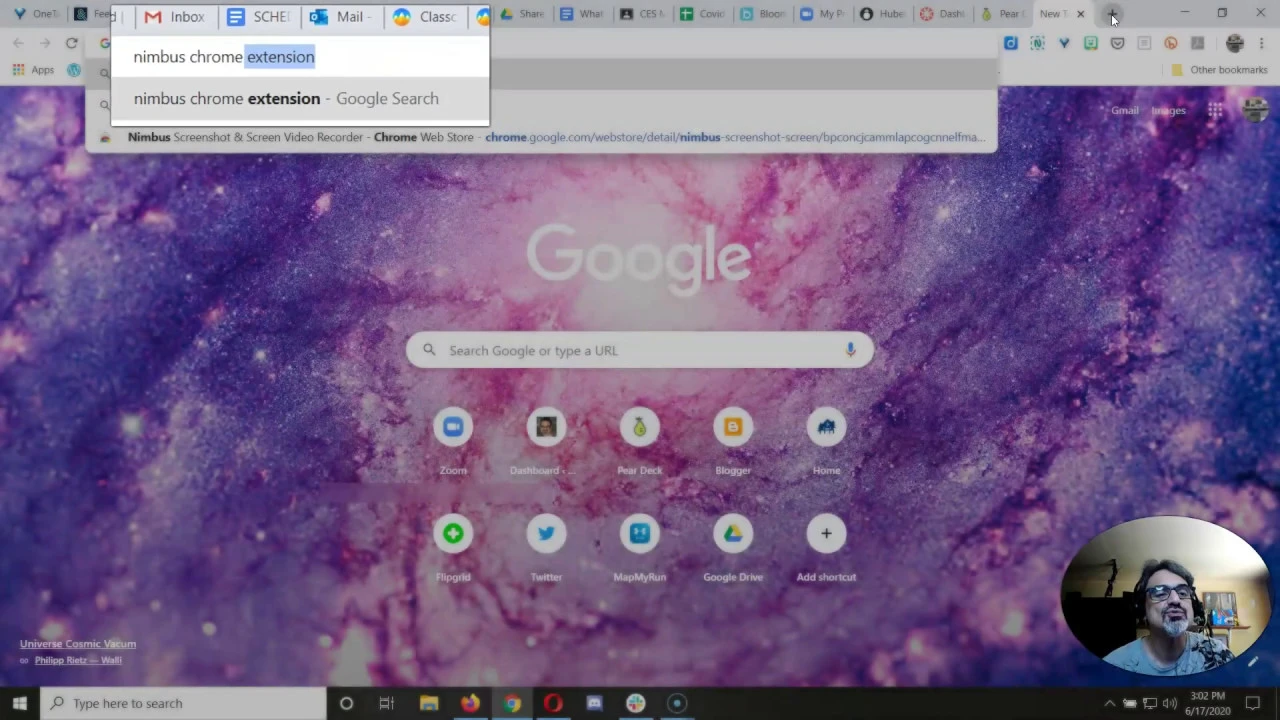Image resolution: width=1280 pixels, height=720 pixels.
Task: Click the customize page pencil icon
Action: pyautogui.click(x=1253, y=661)
